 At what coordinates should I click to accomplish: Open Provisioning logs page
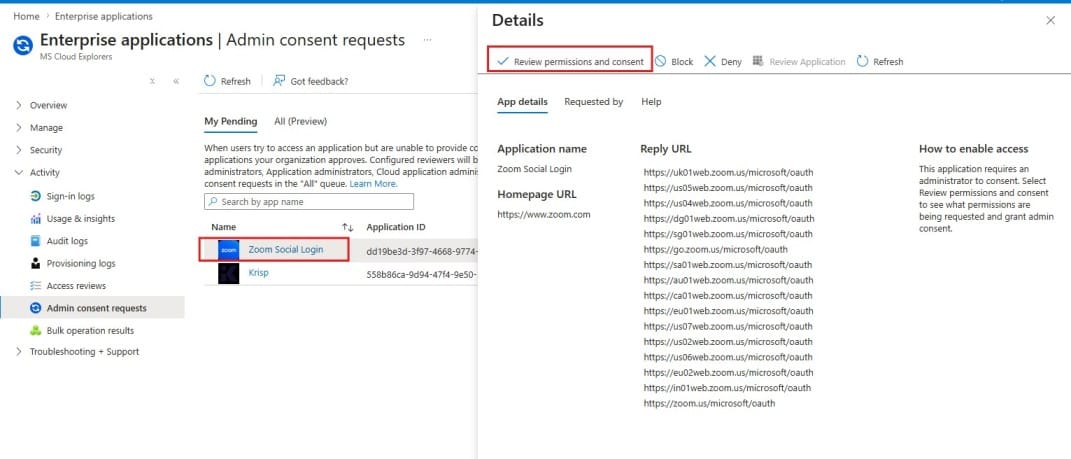pos(81,264)
